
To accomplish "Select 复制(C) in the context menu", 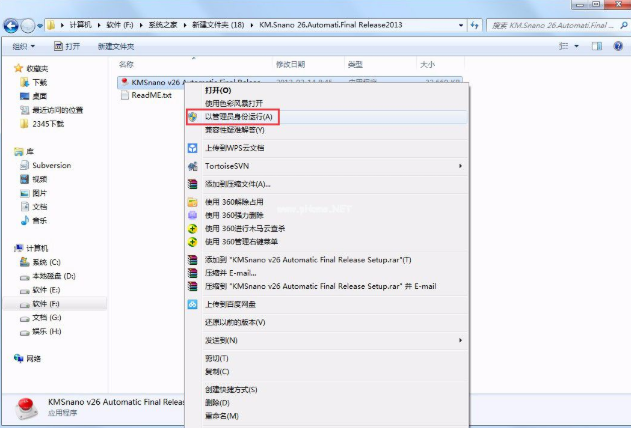I will [217, 371].
